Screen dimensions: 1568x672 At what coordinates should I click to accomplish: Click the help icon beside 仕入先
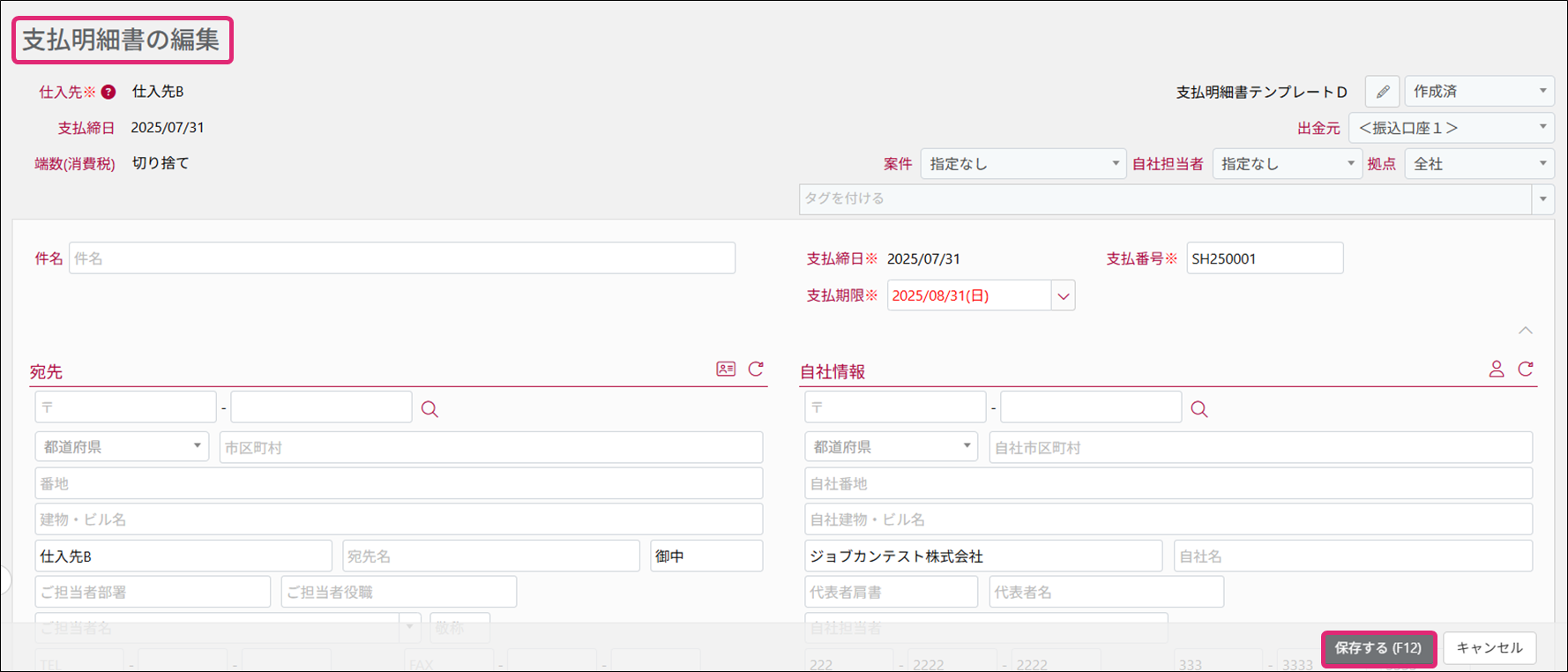coord(108,92)
